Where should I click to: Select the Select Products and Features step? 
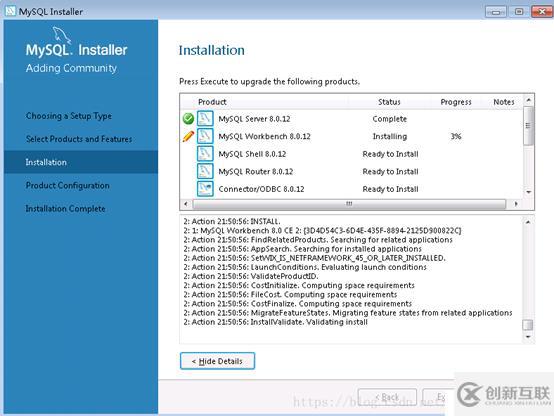point(79,139)
